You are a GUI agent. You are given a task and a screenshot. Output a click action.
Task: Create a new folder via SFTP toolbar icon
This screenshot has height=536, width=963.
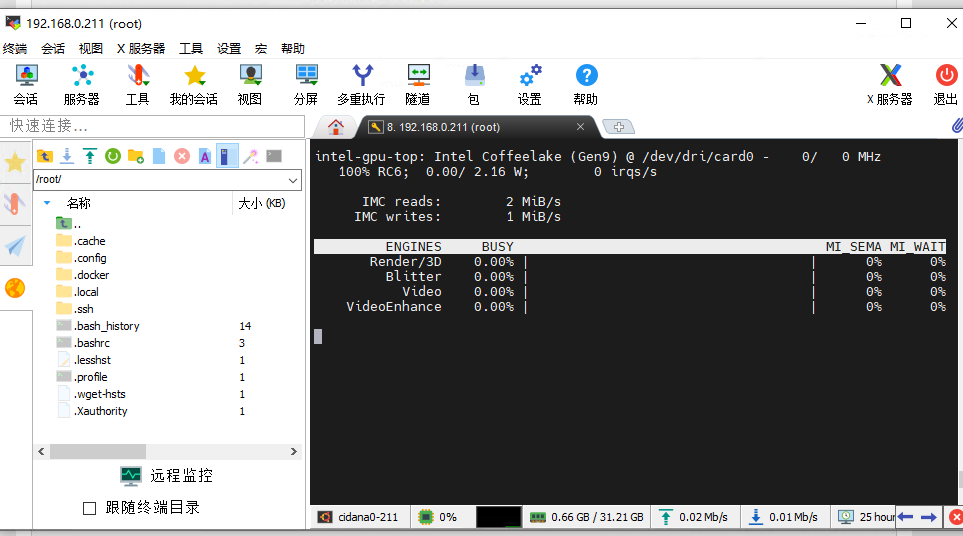click(136, 156)
